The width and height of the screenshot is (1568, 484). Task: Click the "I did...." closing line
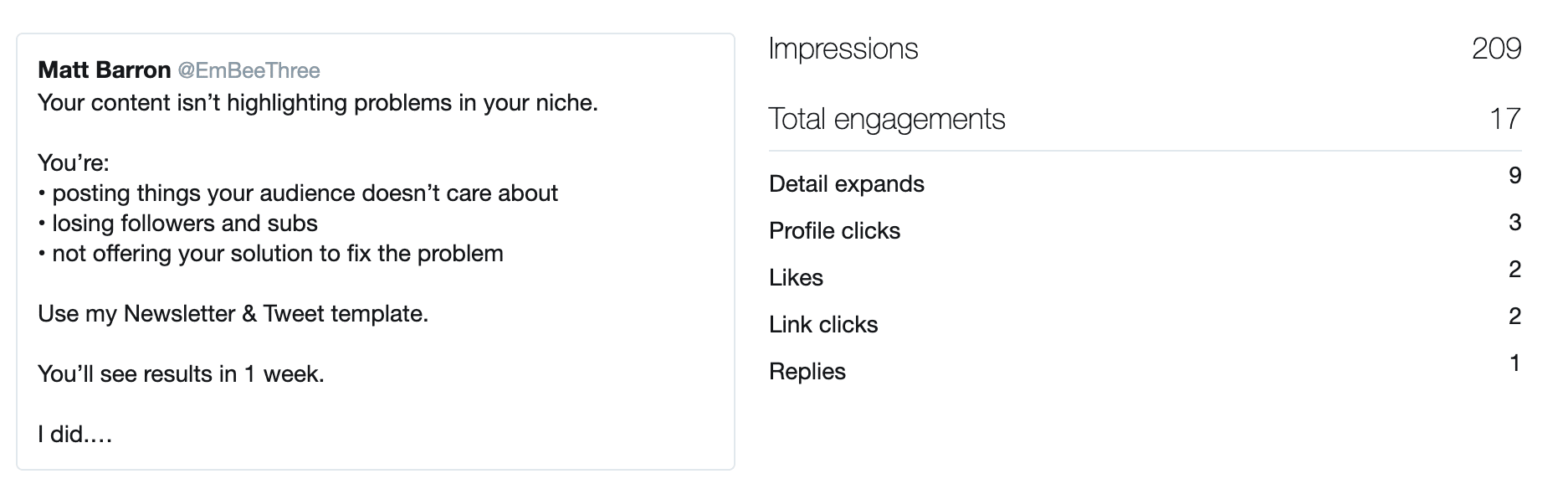click(x=75, y=435)
